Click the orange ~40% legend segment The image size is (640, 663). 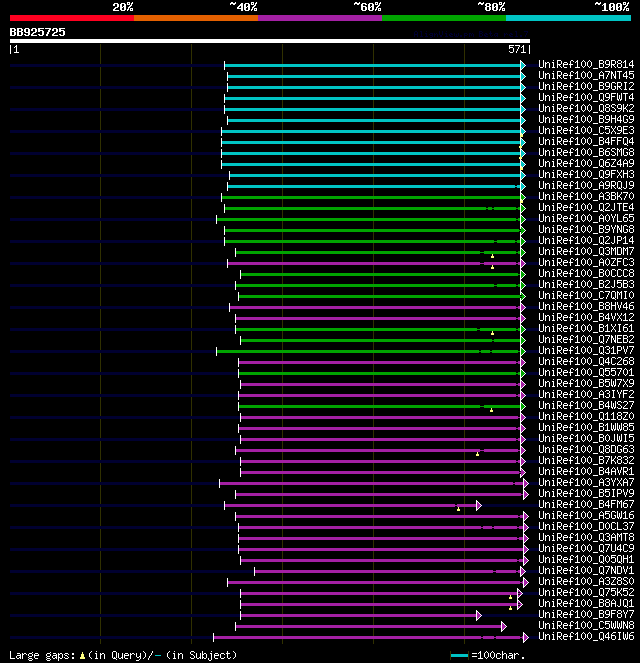pyautogui.click(x=196, y=18)
